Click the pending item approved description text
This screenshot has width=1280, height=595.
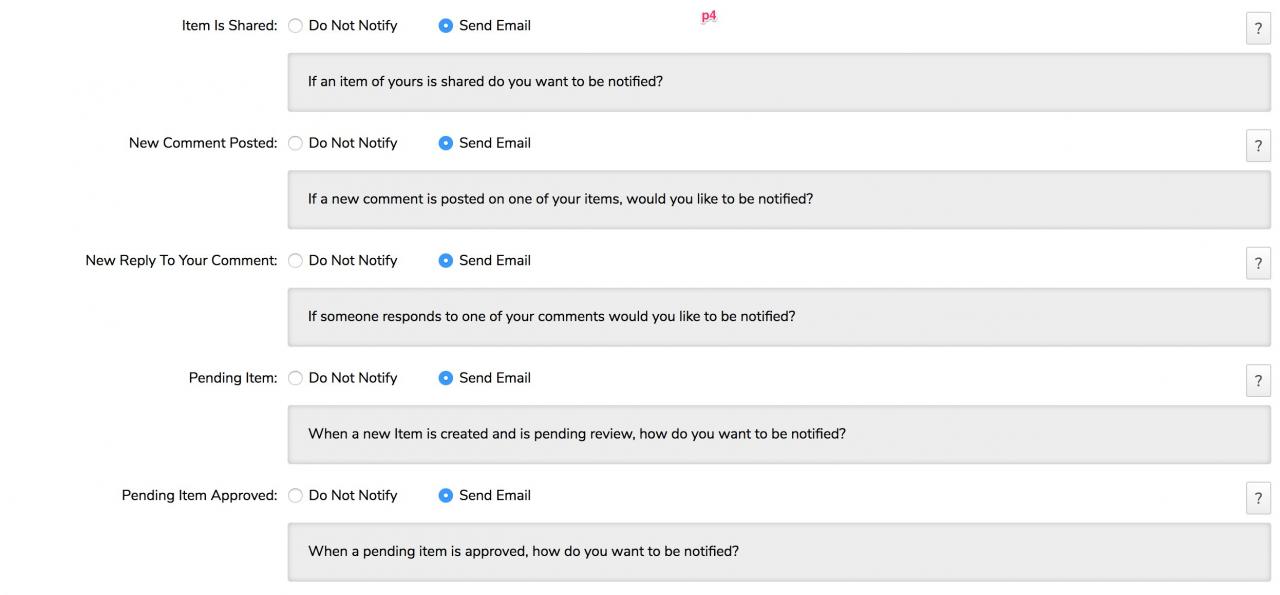tap(523, 551)
